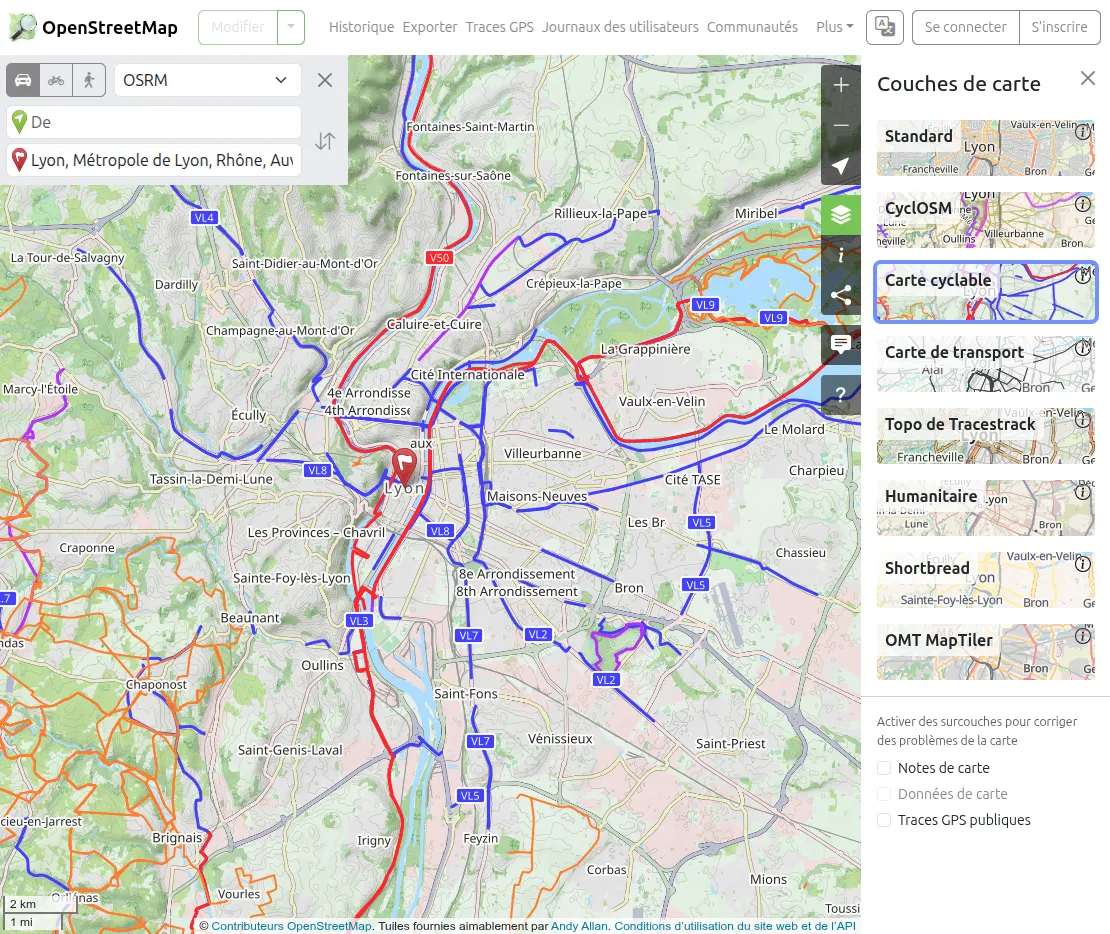Select the Topo de Tracestrack layer
Screen dimensions: 1110x934
(x=985, y=436)
